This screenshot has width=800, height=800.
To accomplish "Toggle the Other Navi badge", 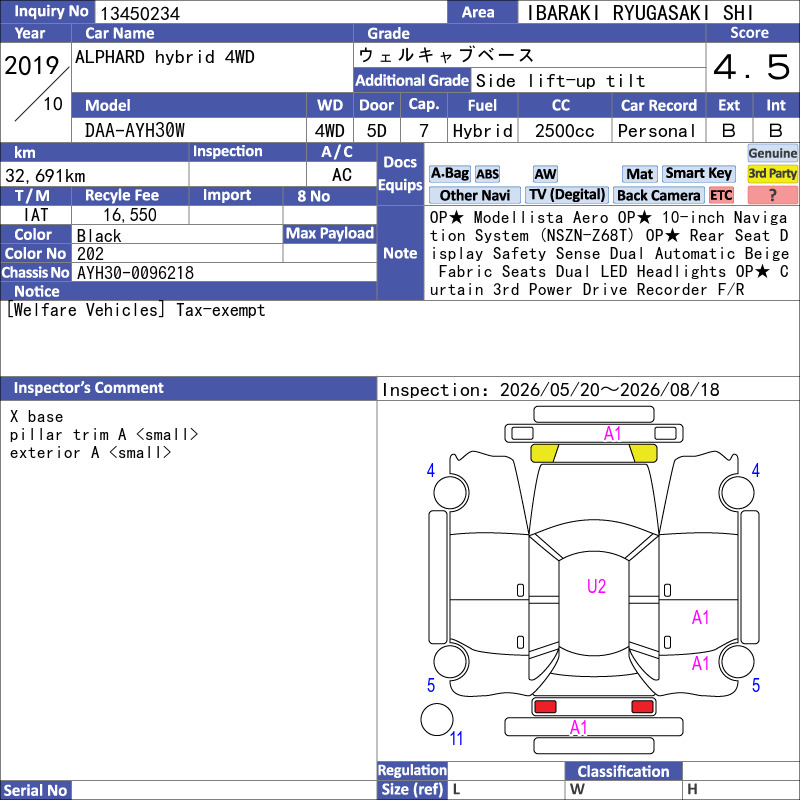I will pyautogui.click(x=474, y=195).
